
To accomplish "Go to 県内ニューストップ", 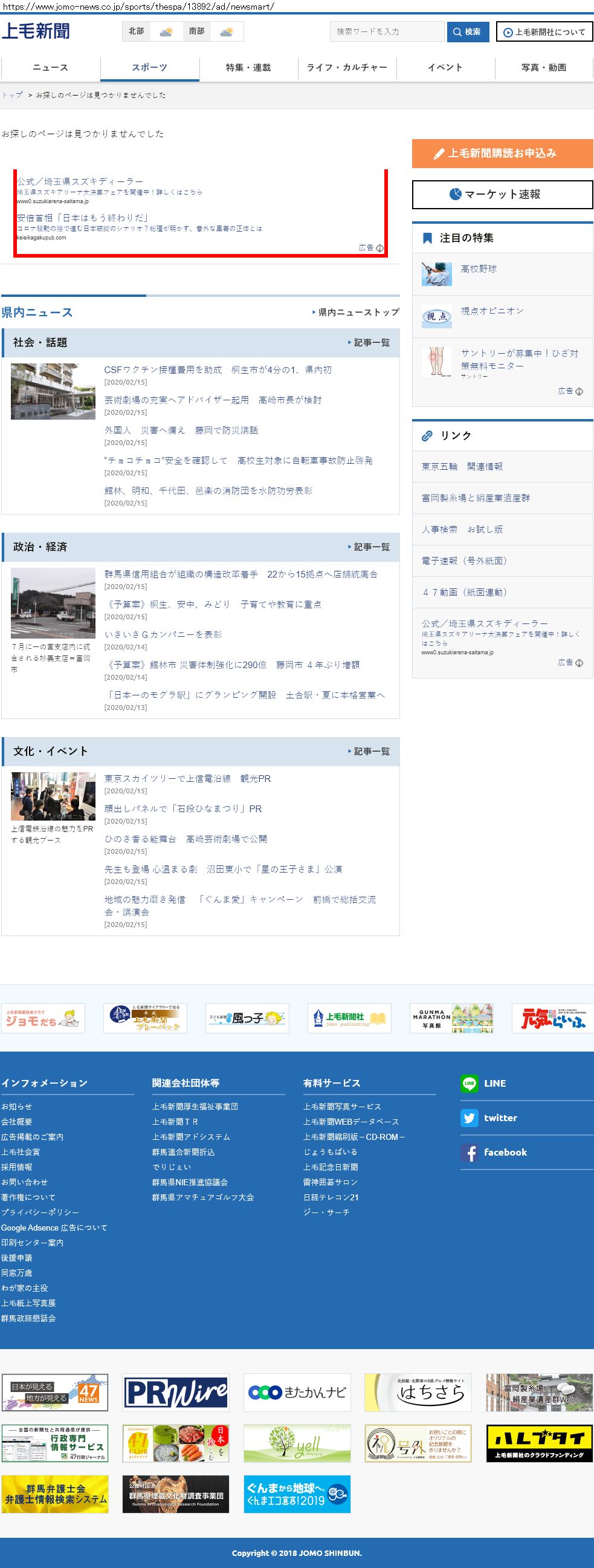I will coord(356,312).
